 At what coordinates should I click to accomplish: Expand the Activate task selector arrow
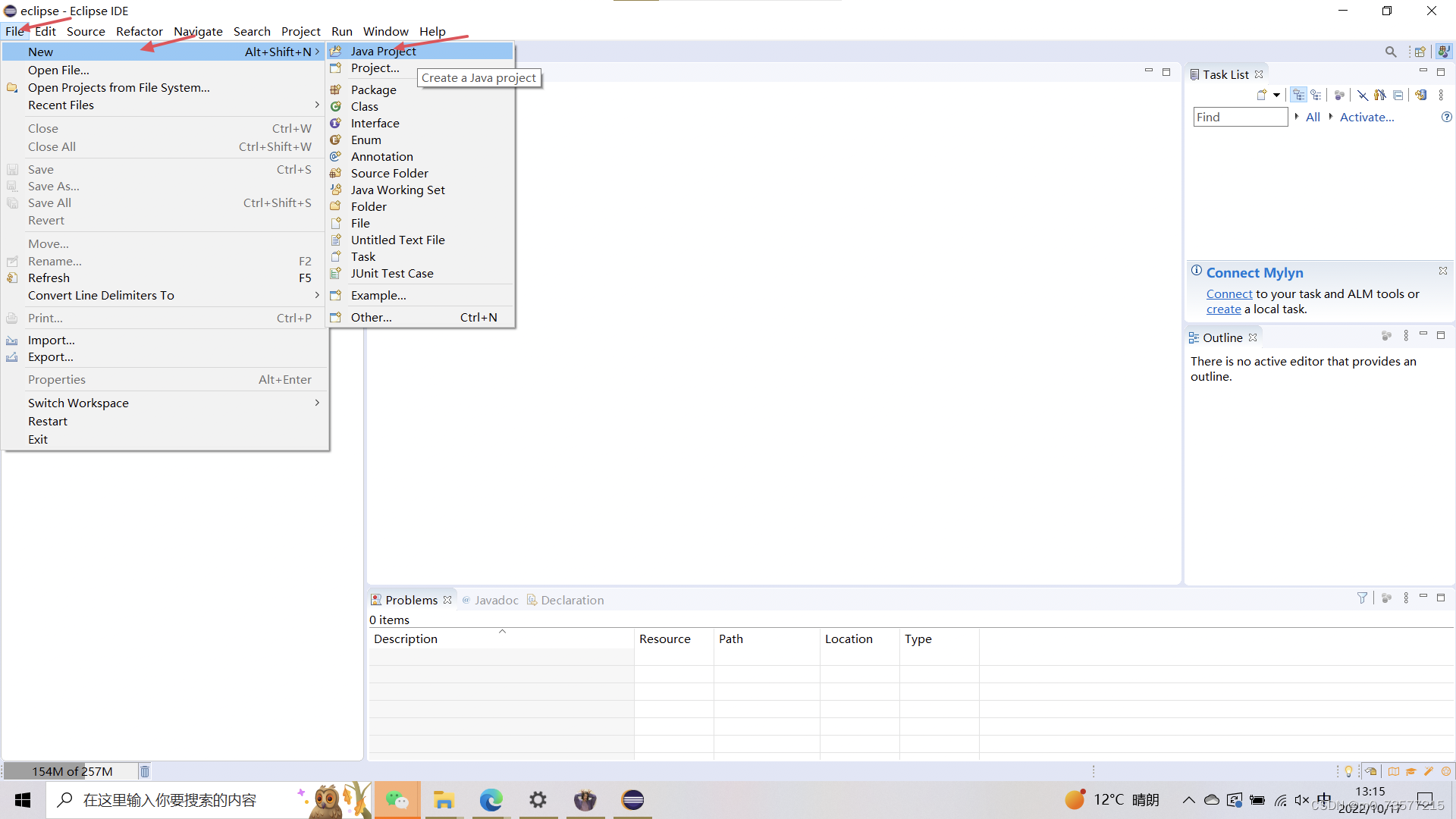[1330, 117]
